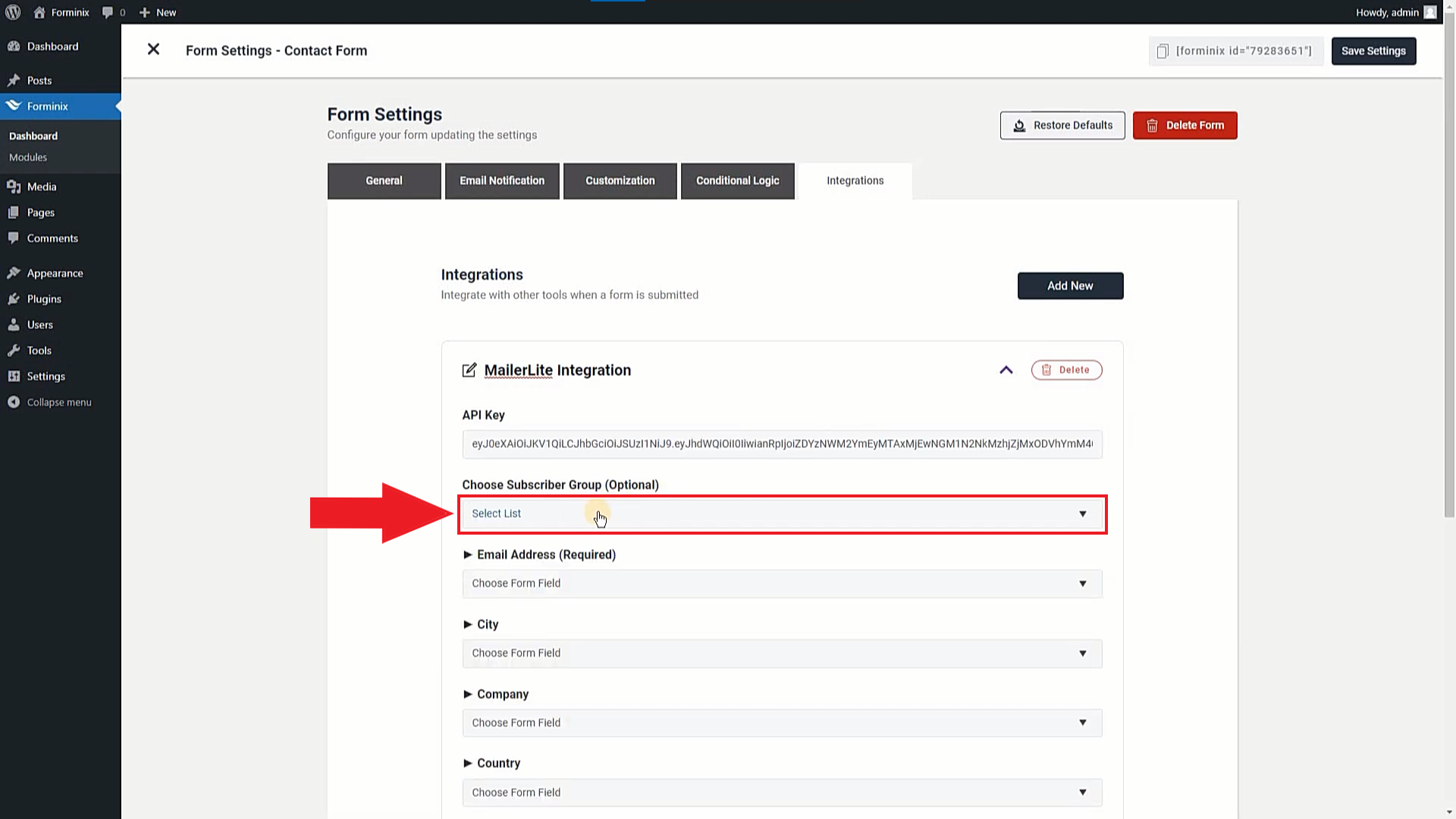Expand the Country form field section
1456x819 pixels.
tap(467, 763)
